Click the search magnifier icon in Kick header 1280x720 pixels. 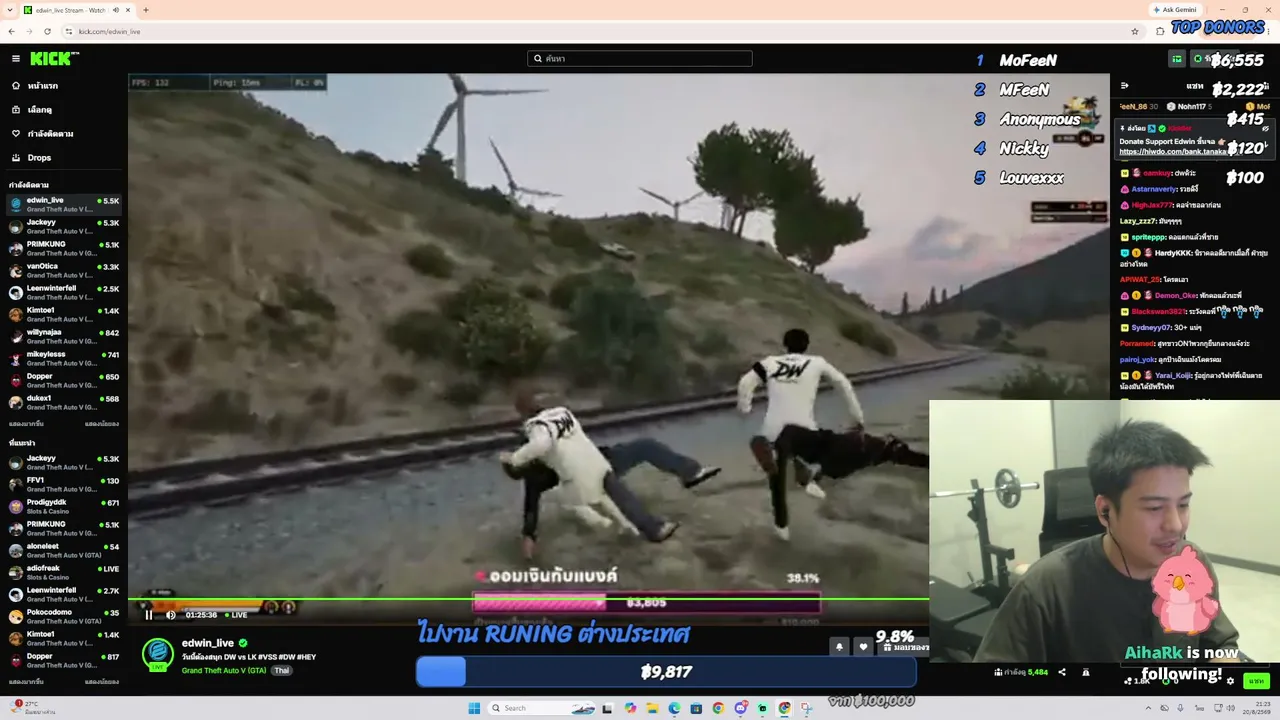click(538, 59)
